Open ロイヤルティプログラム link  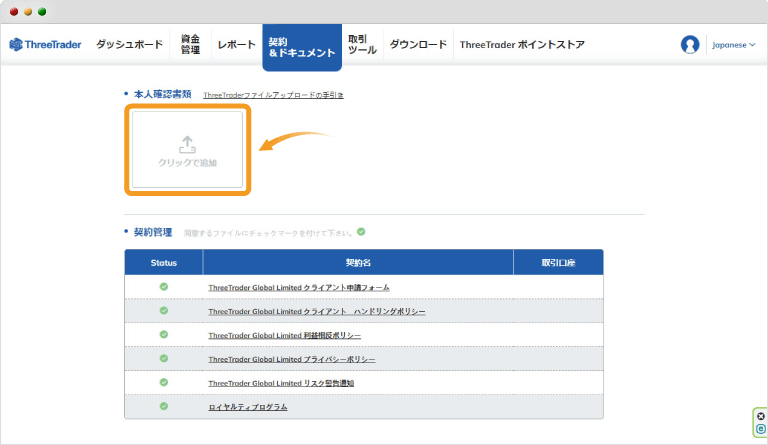tap(248, 407)
